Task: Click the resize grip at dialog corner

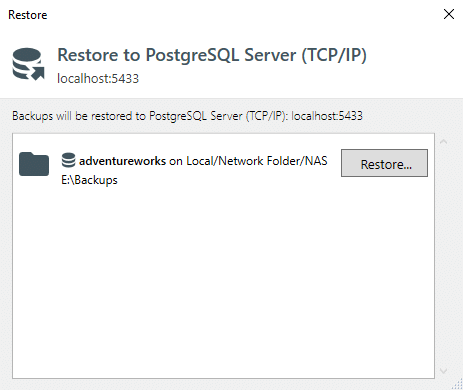Action: [x=457, y=384]
